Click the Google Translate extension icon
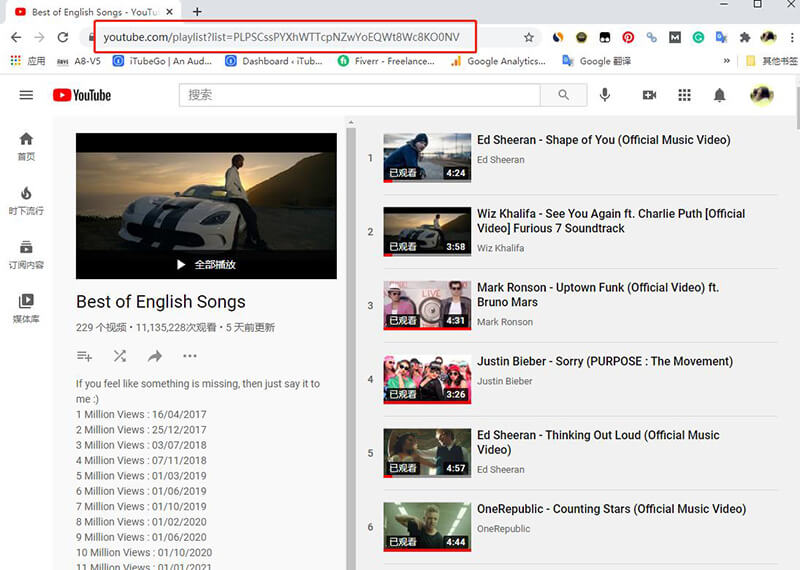Viewport: 800px width, 570px height. click(x=721, y=37)
